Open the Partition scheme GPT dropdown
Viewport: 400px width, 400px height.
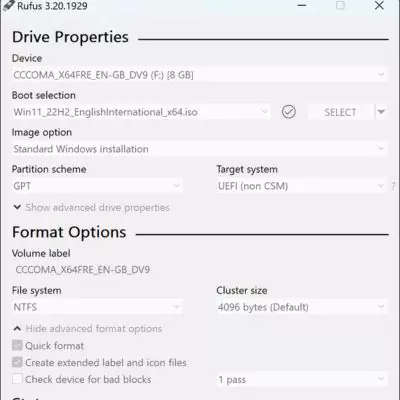tap(97, 186)
